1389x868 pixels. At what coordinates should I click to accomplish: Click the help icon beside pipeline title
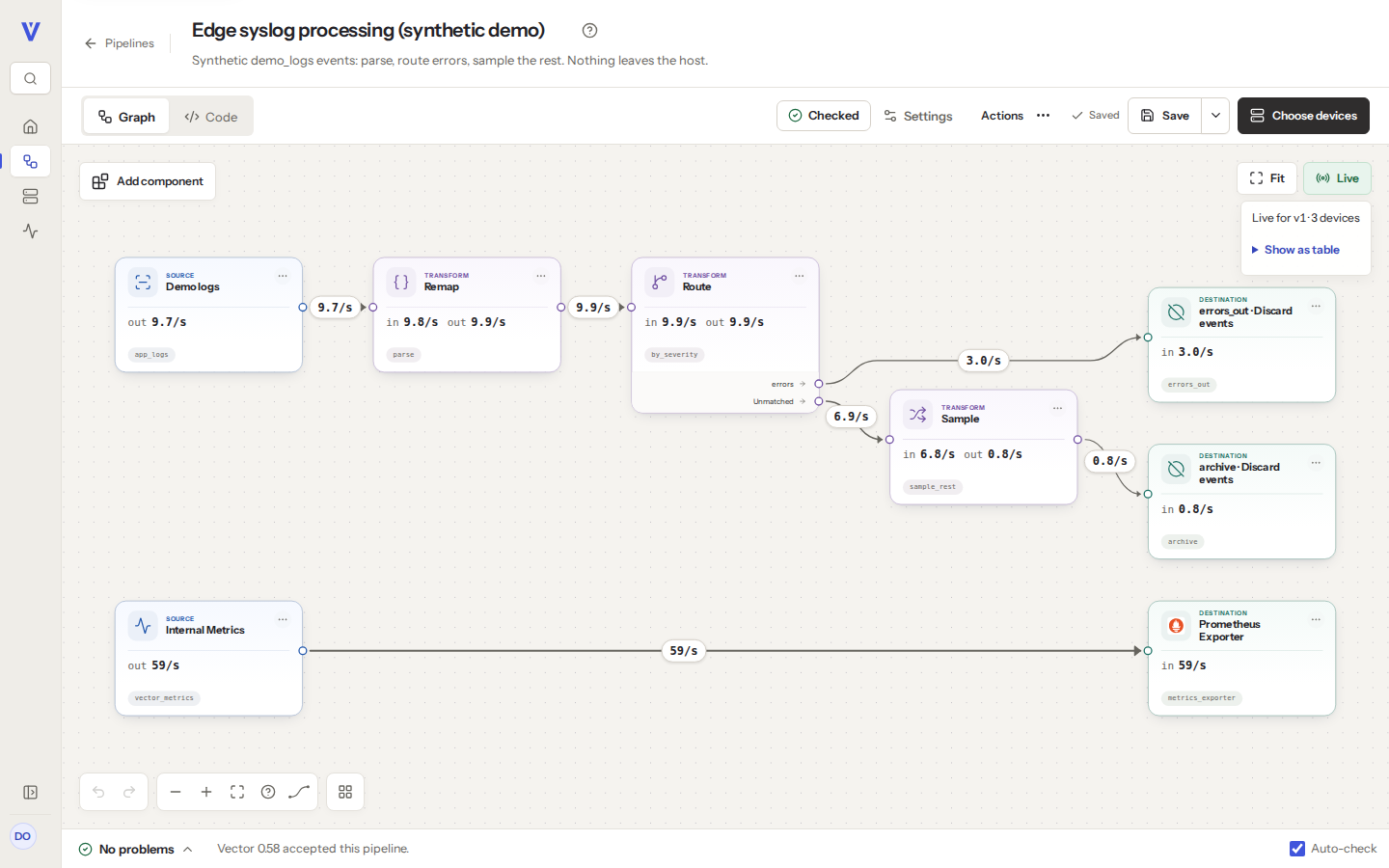[590, 31]
